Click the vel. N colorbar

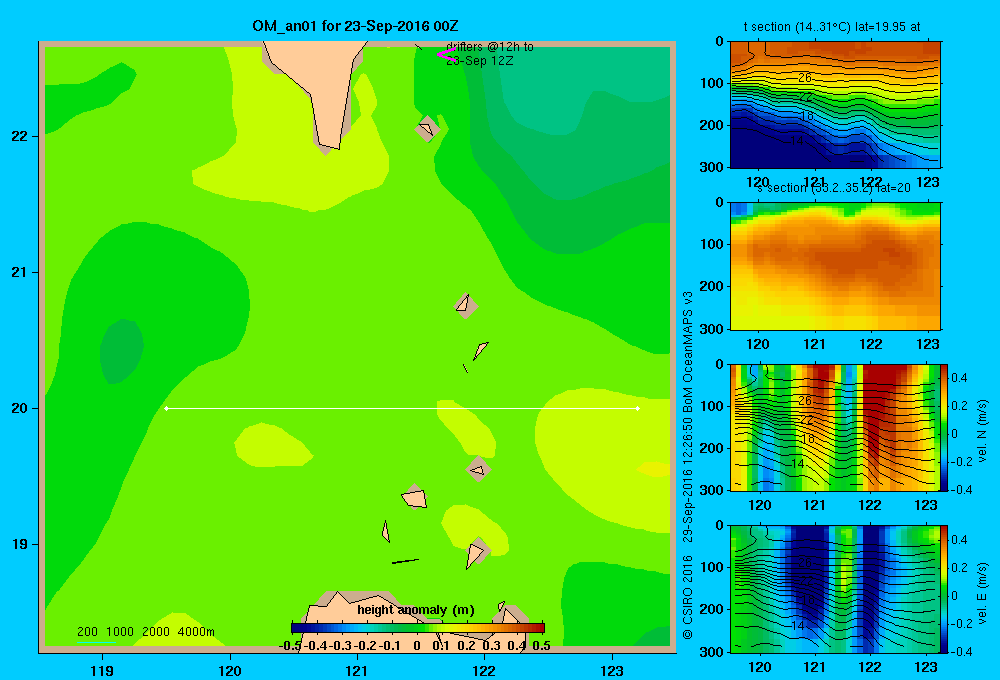pos(945,427)
